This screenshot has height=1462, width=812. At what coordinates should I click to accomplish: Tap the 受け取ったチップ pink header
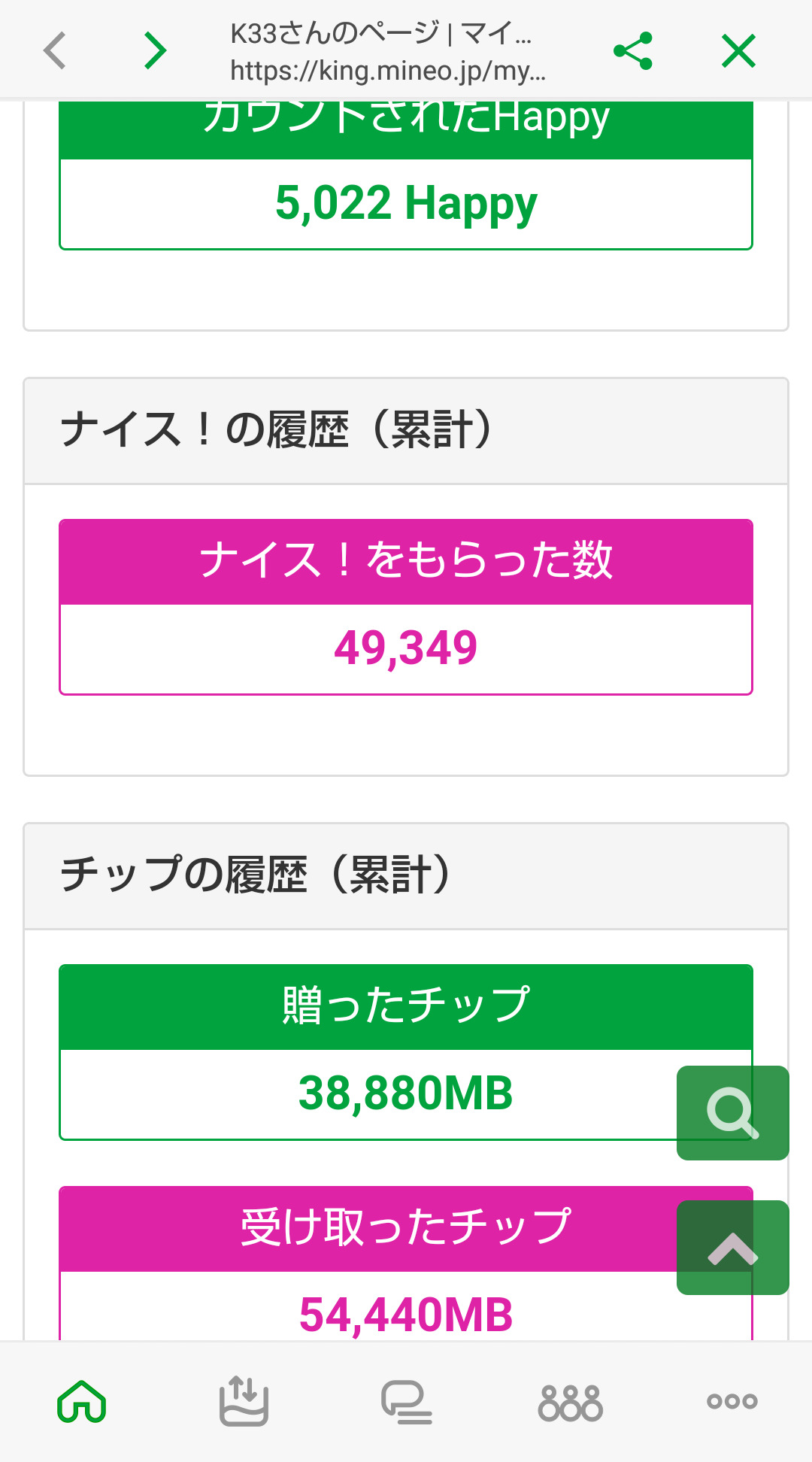tap(406, 1227)
